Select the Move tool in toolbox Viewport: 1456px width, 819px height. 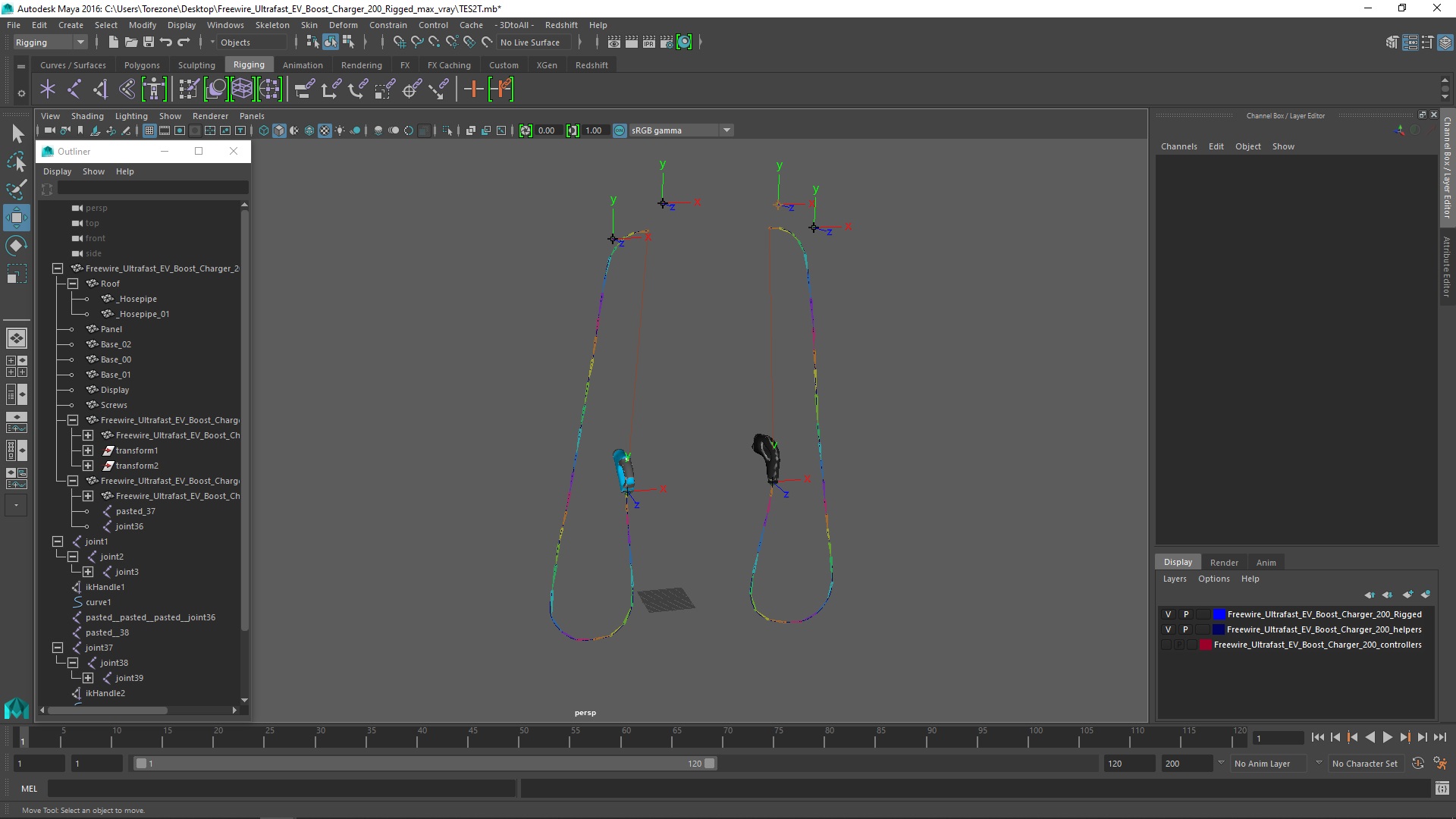click(x=16, y=218)
